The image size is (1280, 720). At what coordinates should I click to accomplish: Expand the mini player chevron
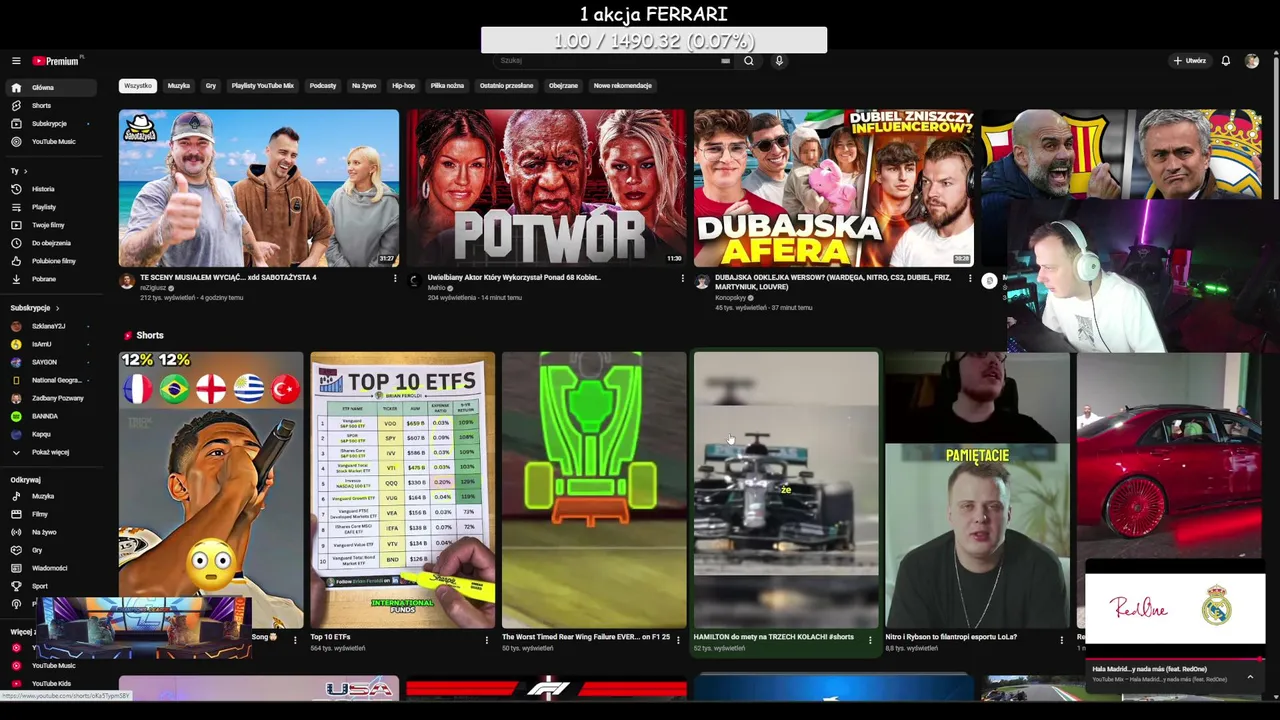[x=1250, y=677]
